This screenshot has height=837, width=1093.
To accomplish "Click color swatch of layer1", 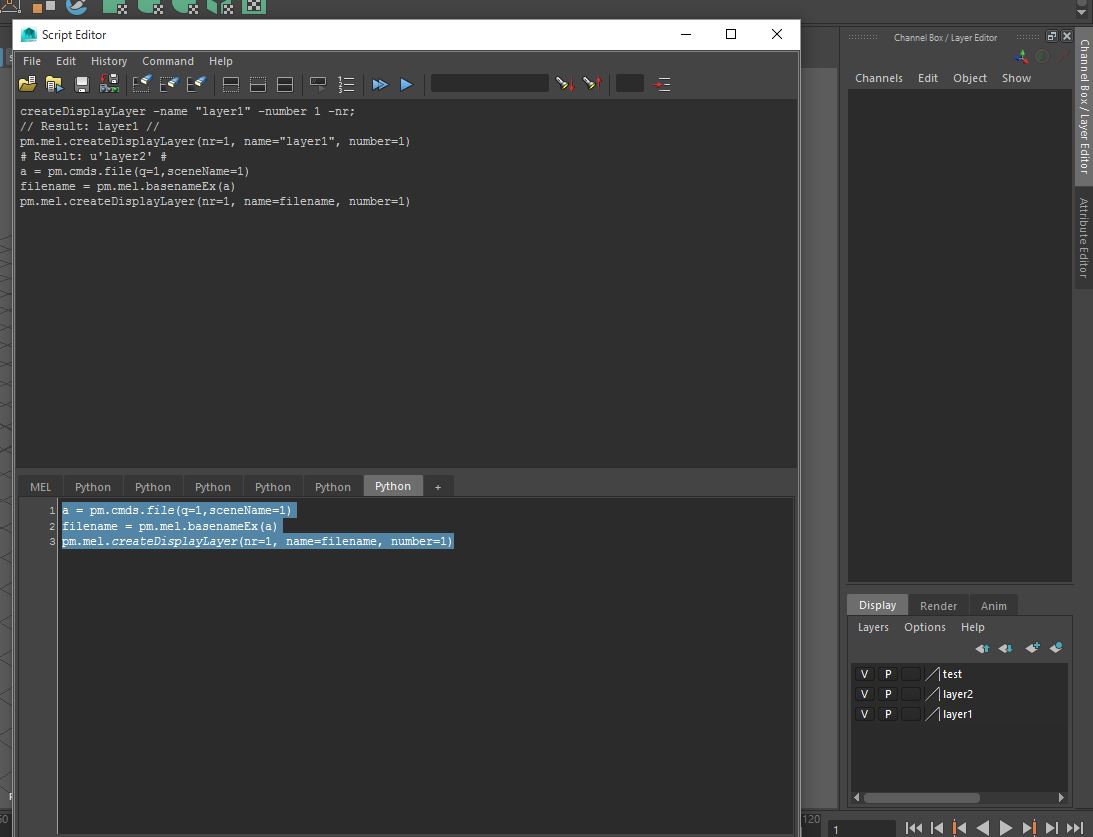I will [x=932, y=714].
